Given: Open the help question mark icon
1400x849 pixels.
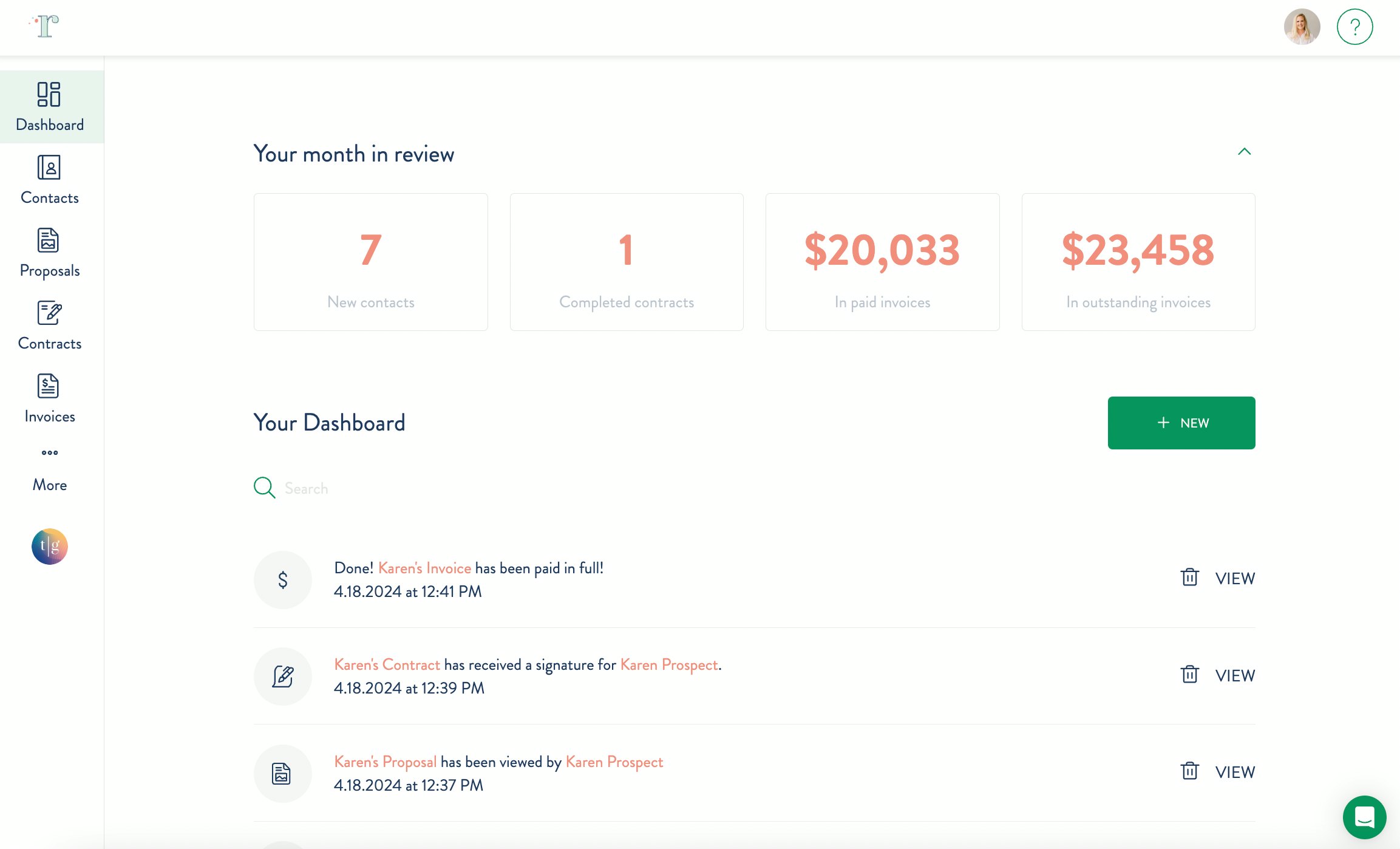Looking at the screenshot, I should (x=1354, y=27).
